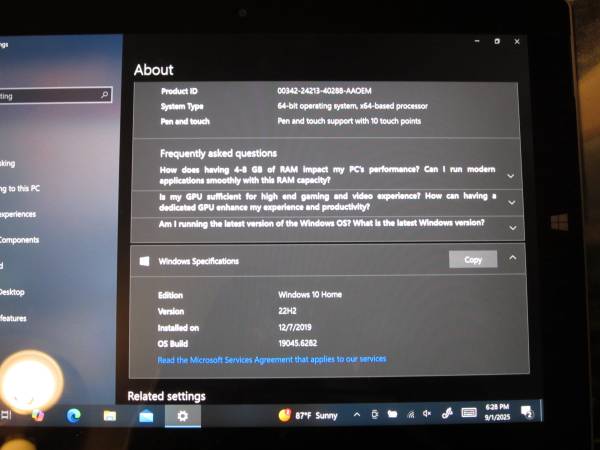Expand the GPU gaming experience question

[511, 201]
